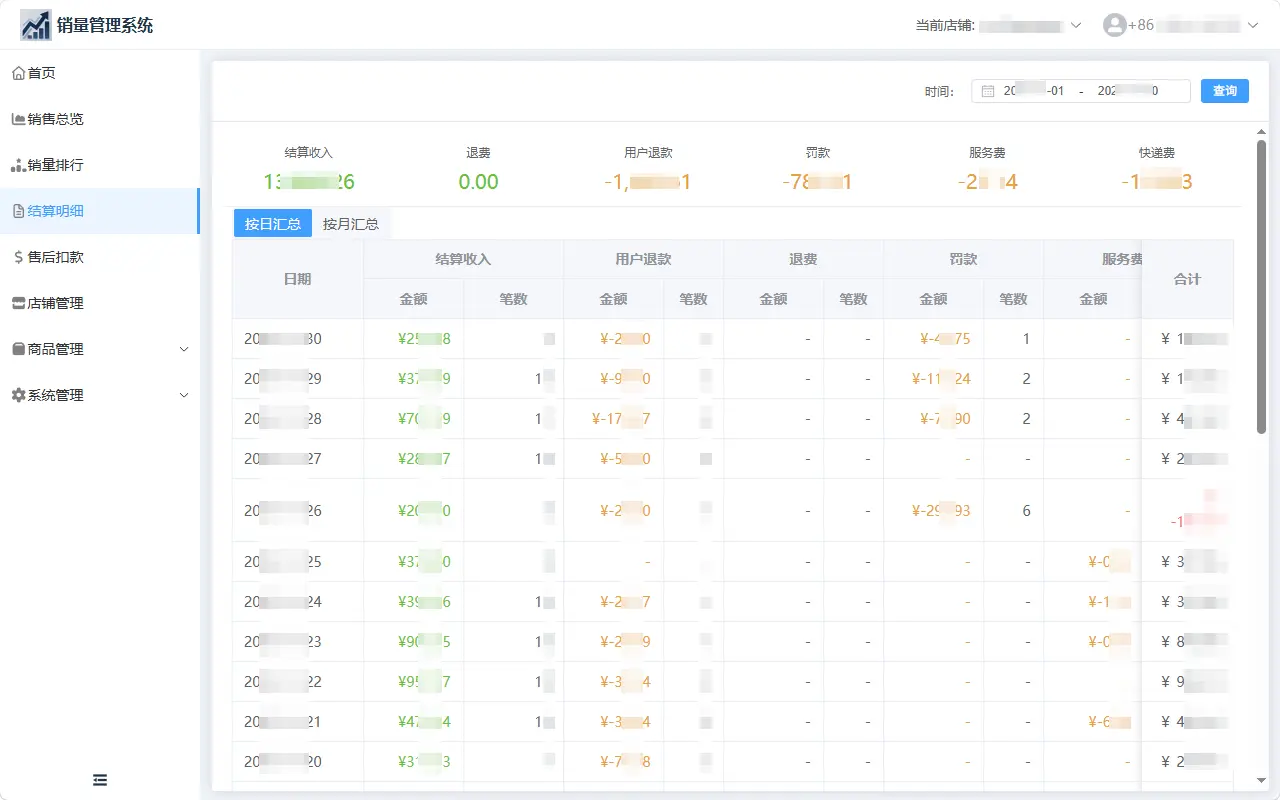This screenshot has height=800, width=1280.
Task: Open the 售后扣款 page
Action: click(100, 257)
